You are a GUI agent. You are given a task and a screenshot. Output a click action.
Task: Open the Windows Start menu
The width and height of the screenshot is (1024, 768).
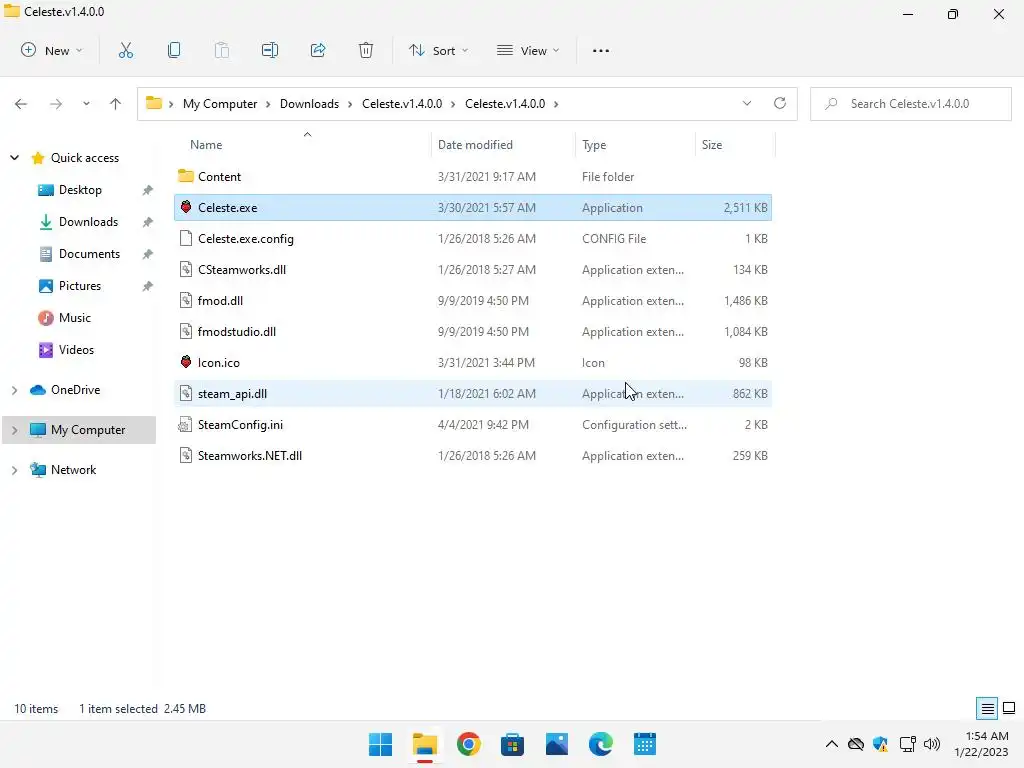(380, 744)
